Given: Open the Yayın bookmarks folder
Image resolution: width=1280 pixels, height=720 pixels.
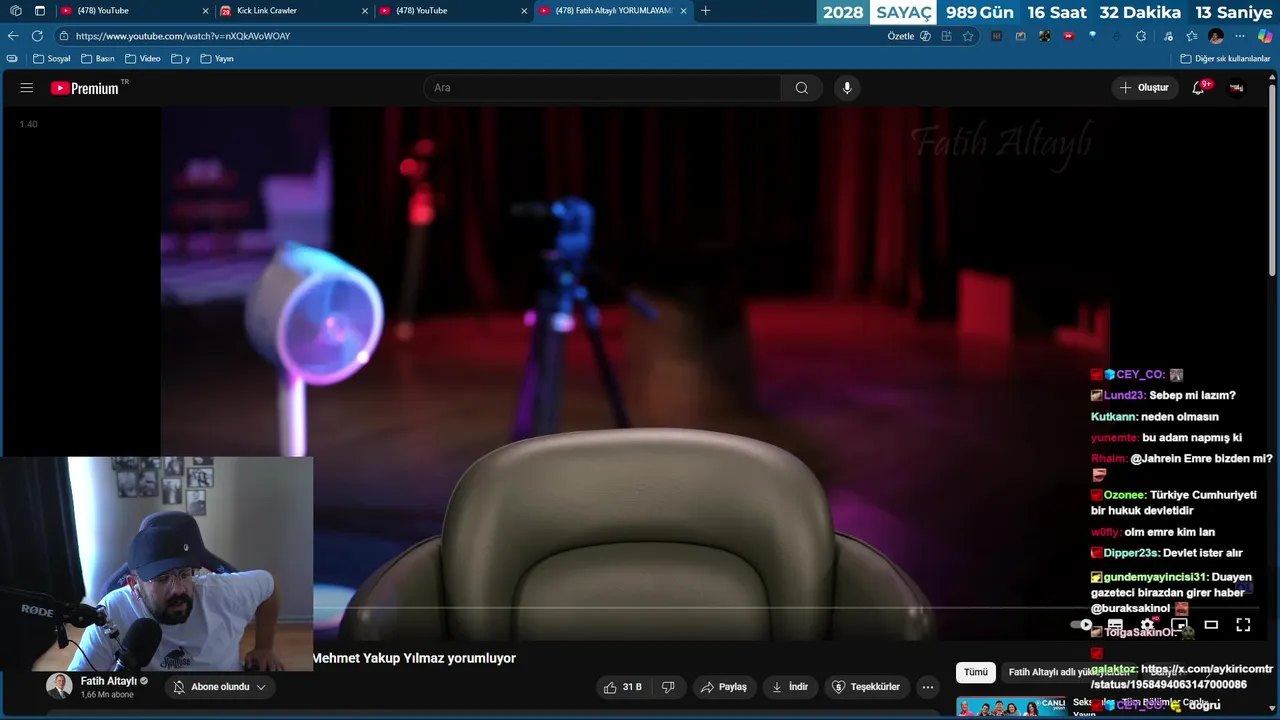Looking at the screenshot, I should [x=217, y=59].
